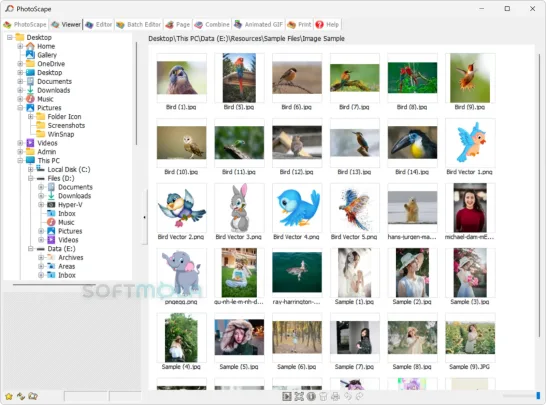Viewport: 546px width, 405px height.
Task: Expand the OneDrive tree node
Action: click(20, 64)
